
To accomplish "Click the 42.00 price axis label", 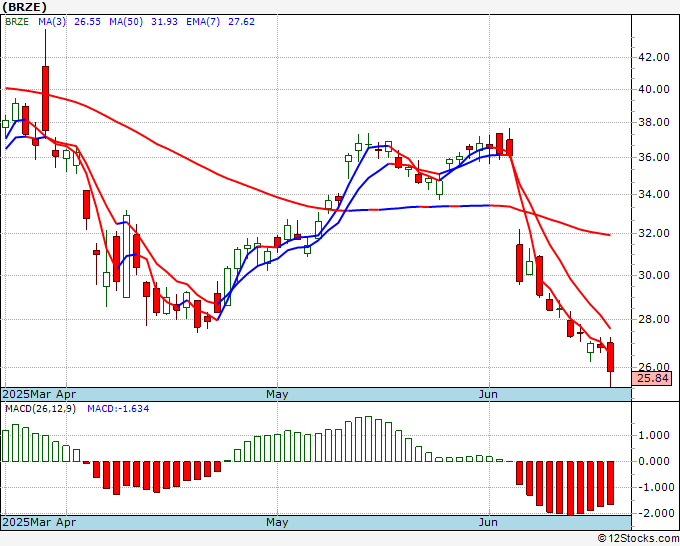I will (654, 58).
